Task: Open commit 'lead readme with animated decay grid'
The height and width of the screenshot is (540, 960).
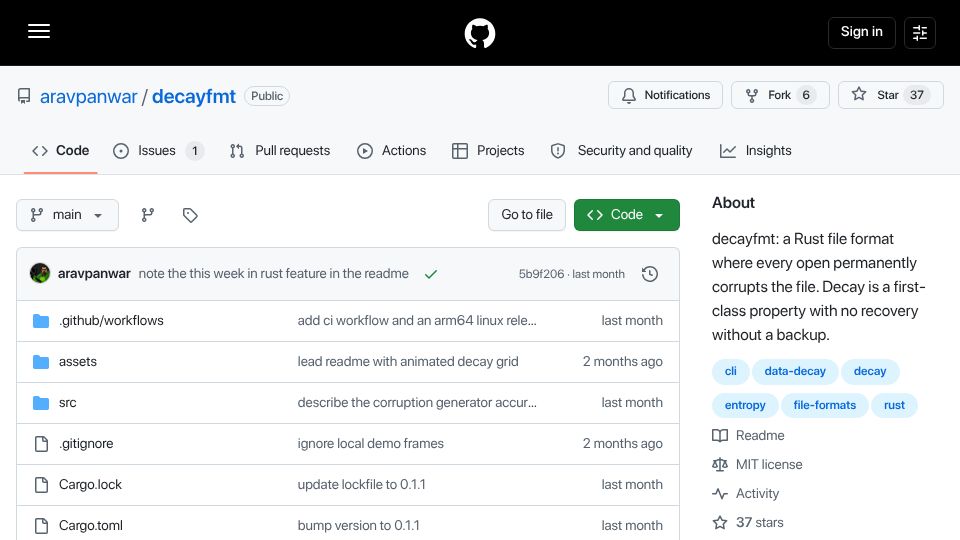Action: pyautogui.click(x=408, y=362)
